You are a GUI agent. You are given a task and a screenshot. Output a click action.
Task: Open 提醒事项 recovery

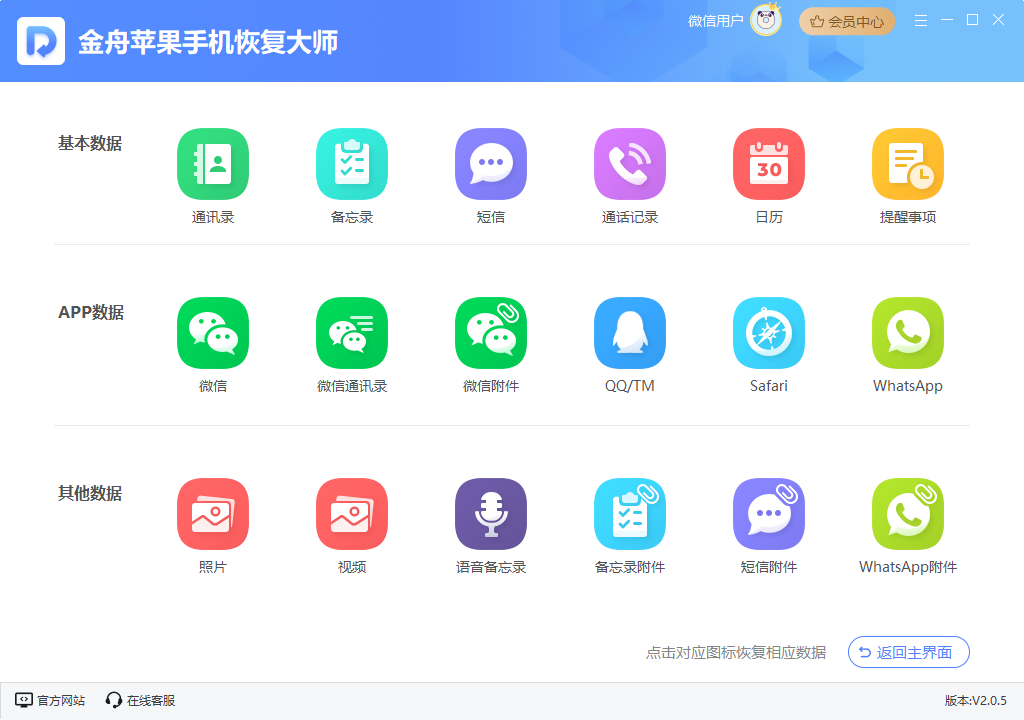(908, 163)
